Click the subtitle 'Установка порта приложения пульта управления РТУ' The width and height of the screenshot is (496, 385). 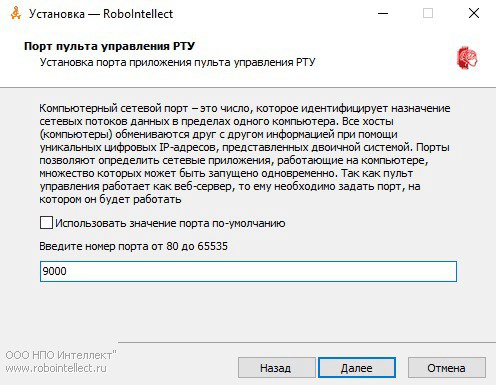pyautogui.click(x=177, y=62)
